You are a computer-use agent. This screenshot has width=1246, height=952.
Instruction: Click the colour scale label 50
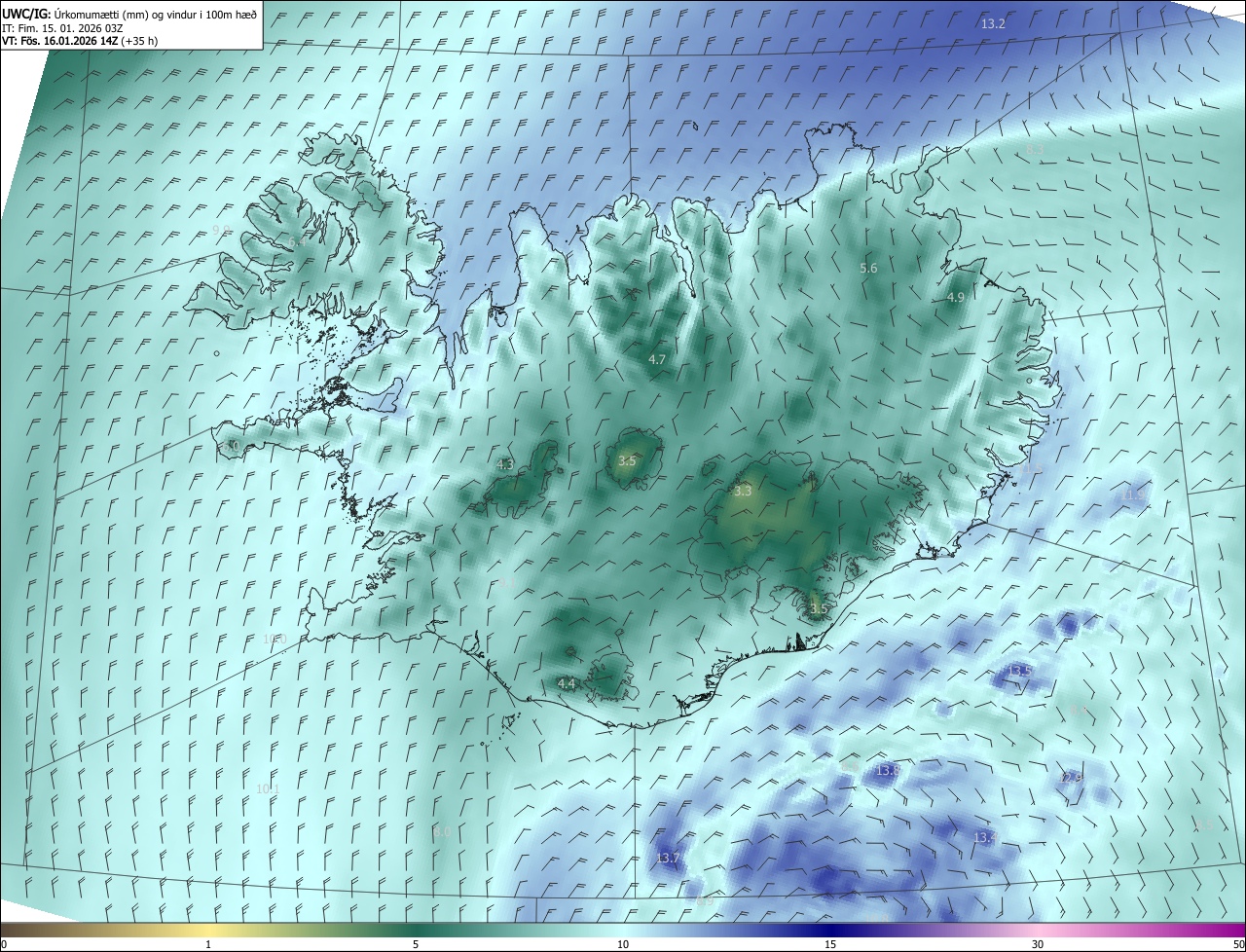pyautogui.click(x=1238, y=944)
